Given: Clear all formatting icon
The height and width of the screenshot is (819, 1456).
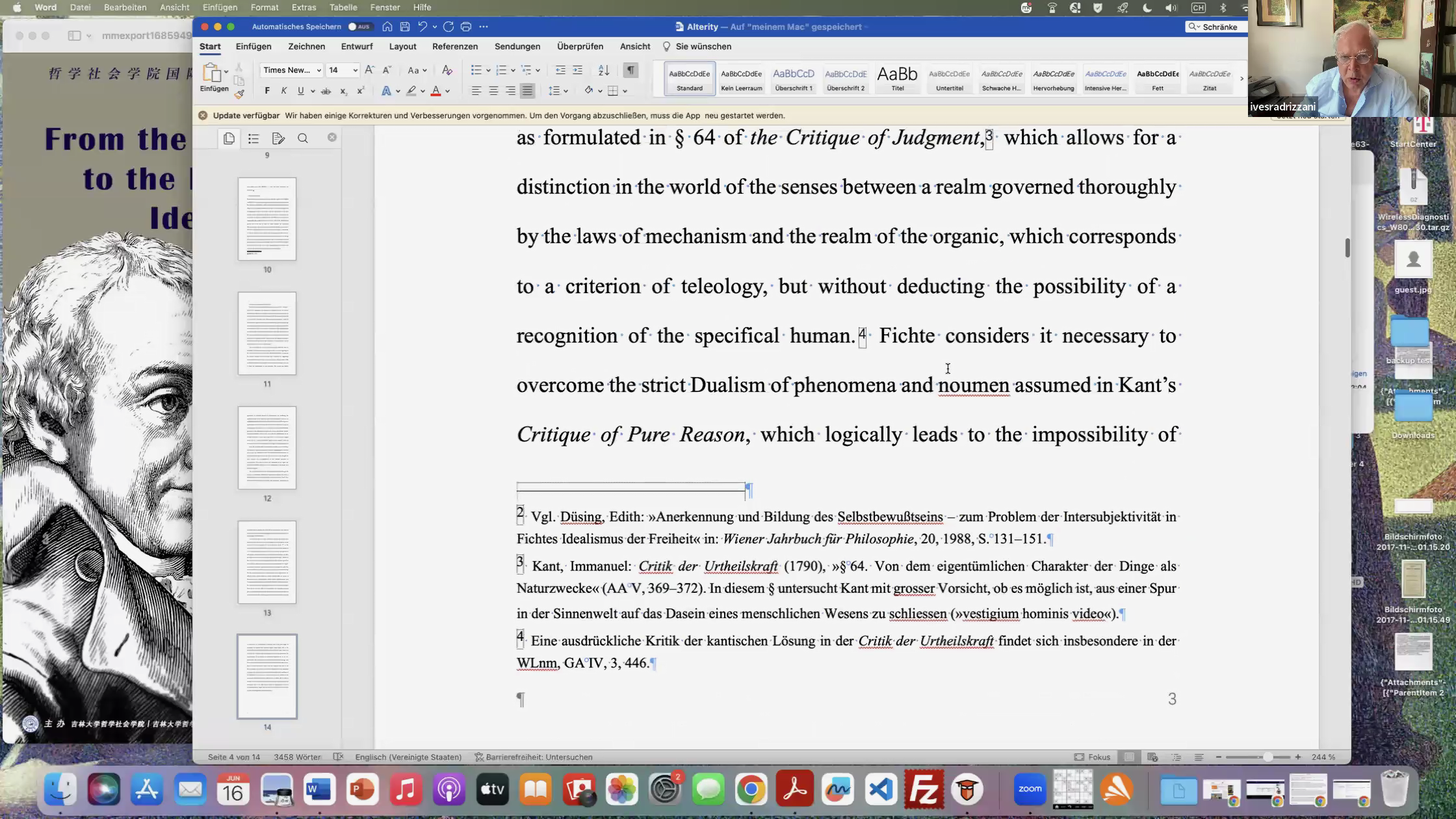Looking at the screenshot, I should pyautogui.click(x=447, y=70).
